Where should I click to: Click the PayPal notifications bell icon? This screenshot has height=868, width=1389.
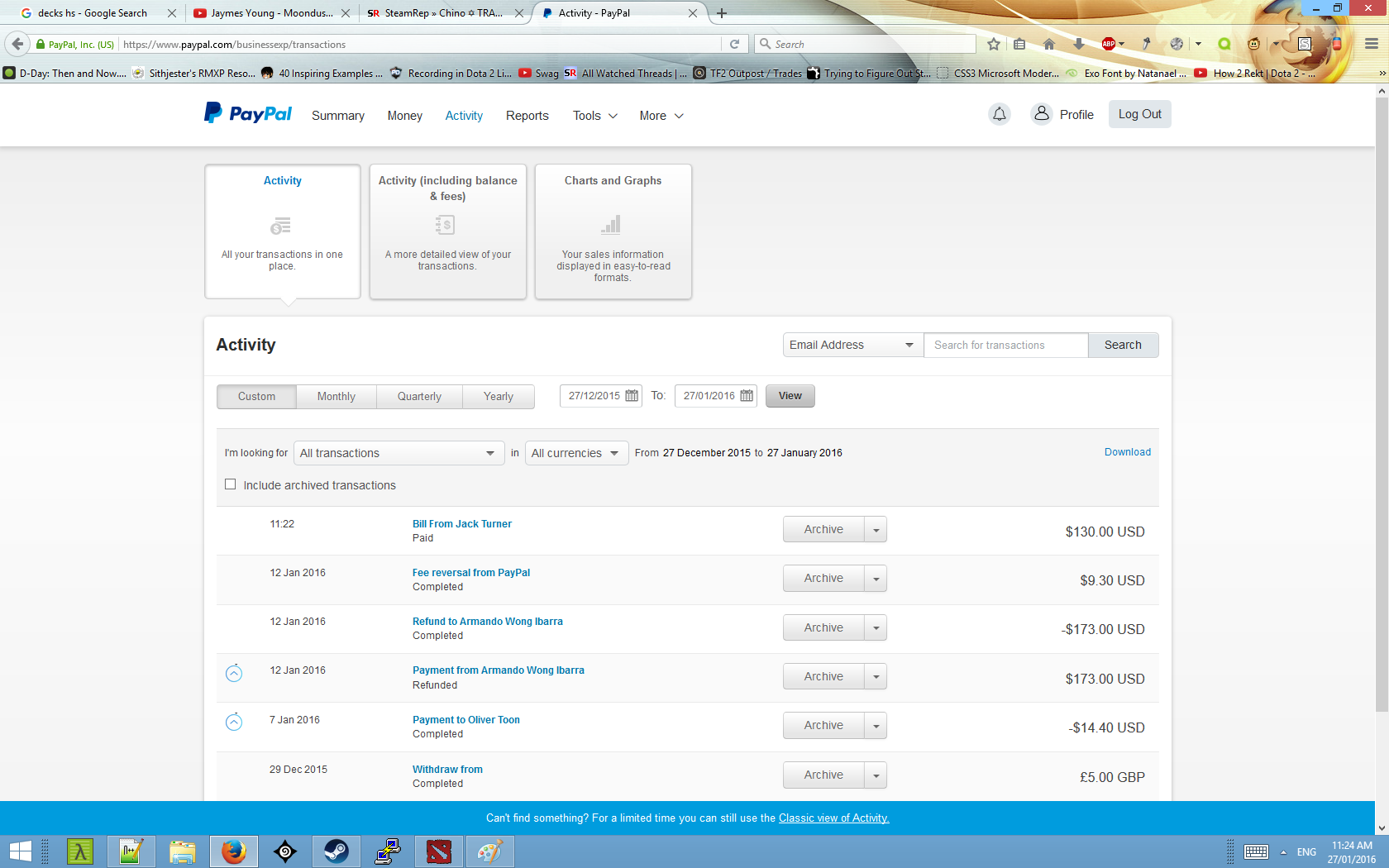(x=999, y=114)
